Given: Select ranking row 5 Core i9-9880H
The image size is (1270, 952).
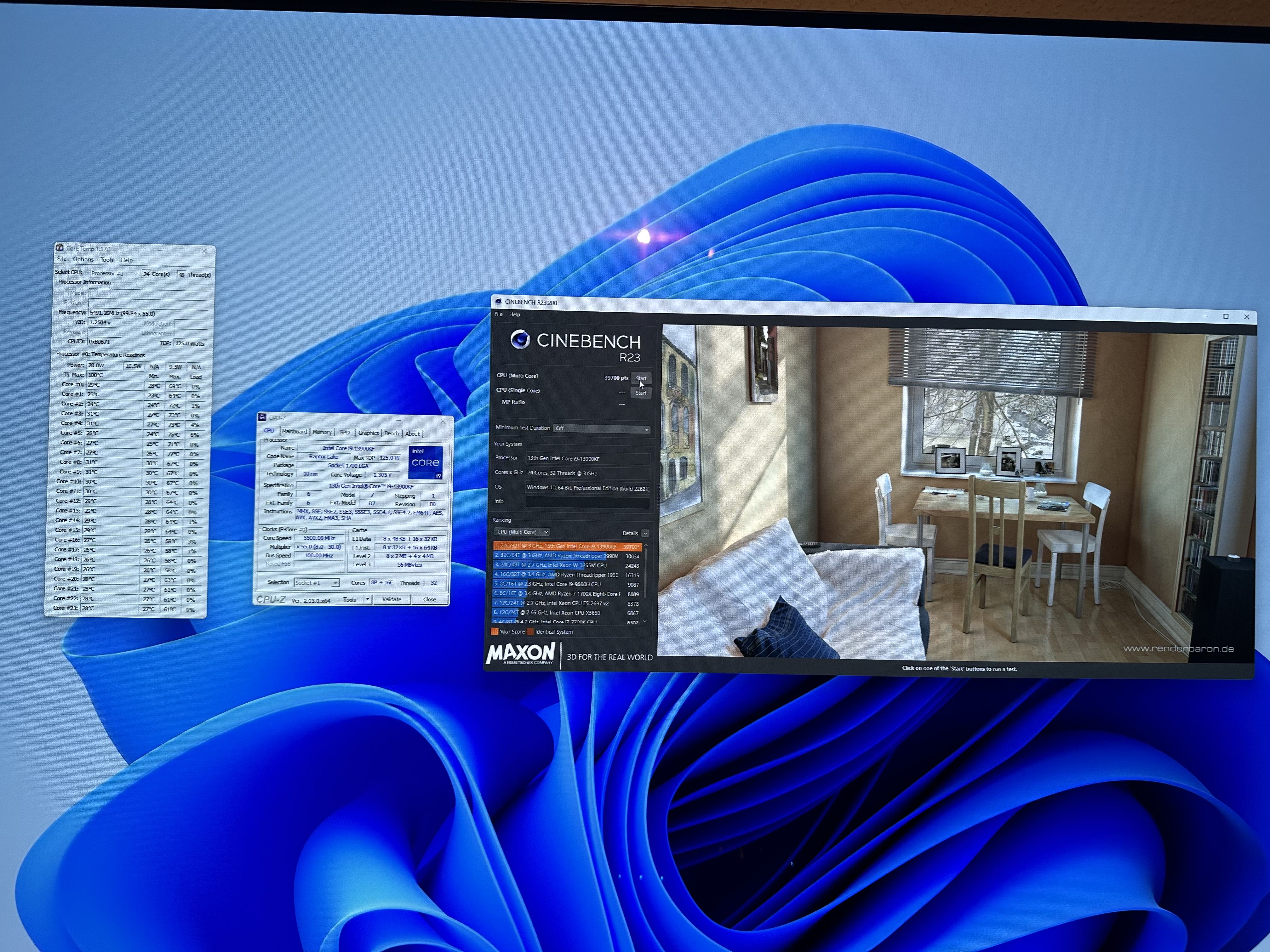Looking at the screenshot, I should pyautogui.click(x=567, y=584).
